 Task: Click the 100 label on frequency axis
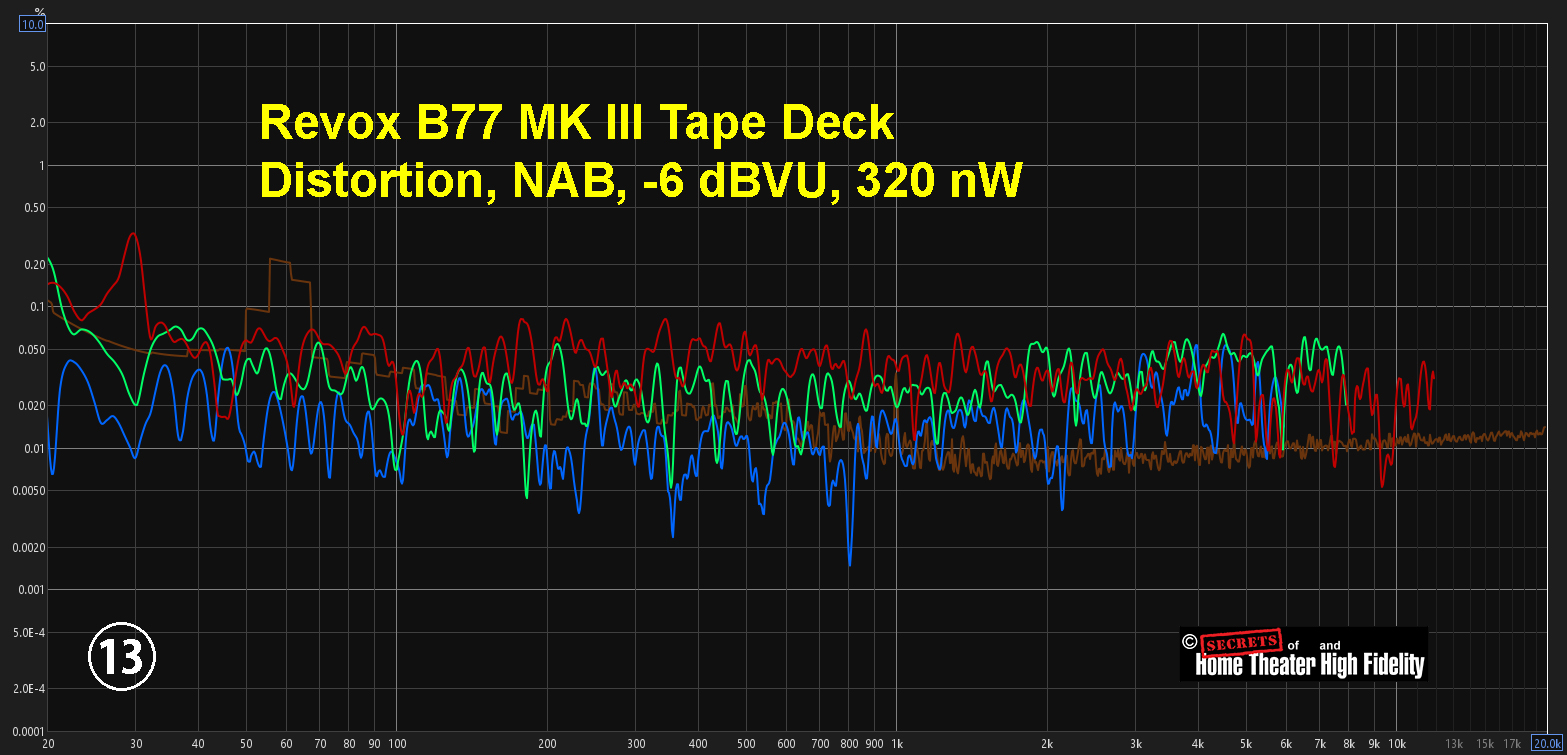tap(397, 743)
